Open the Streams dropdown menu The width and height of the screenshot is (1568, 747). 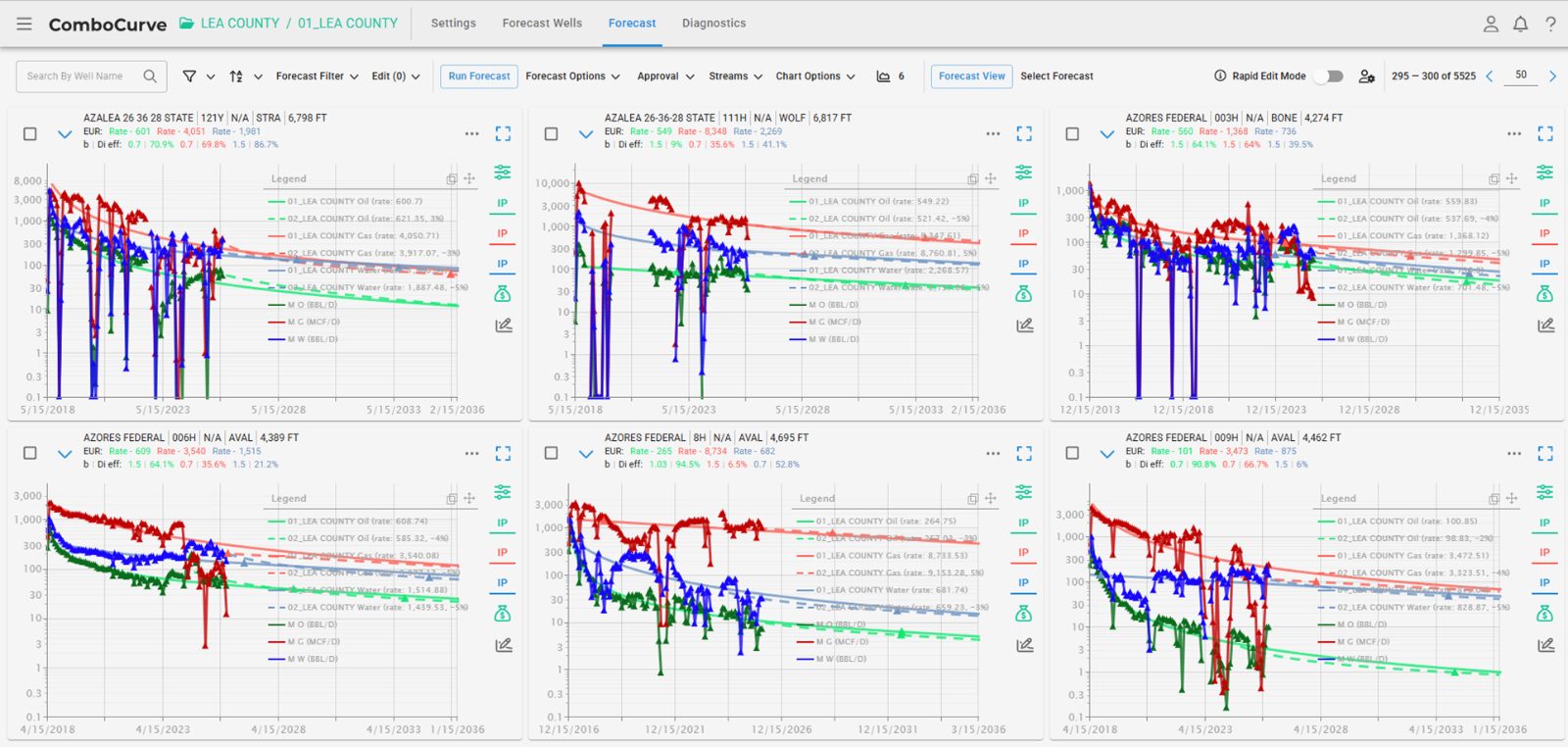(735, 75)
